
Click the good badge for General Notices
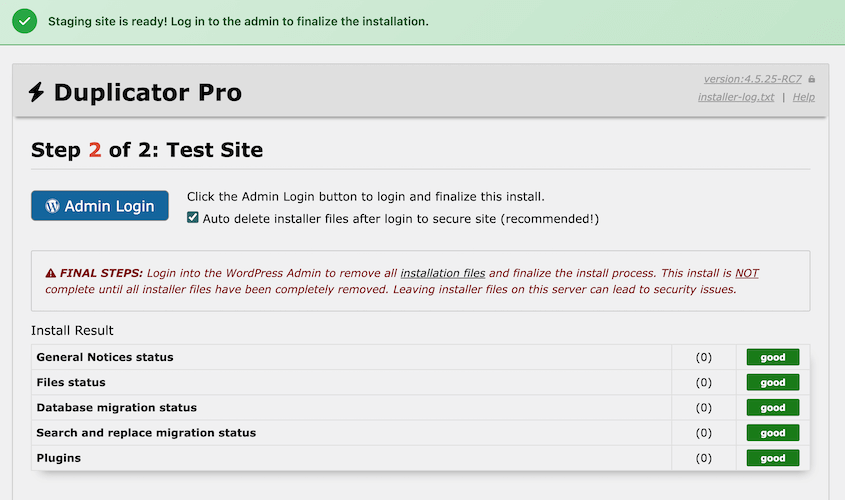[772, 357]
